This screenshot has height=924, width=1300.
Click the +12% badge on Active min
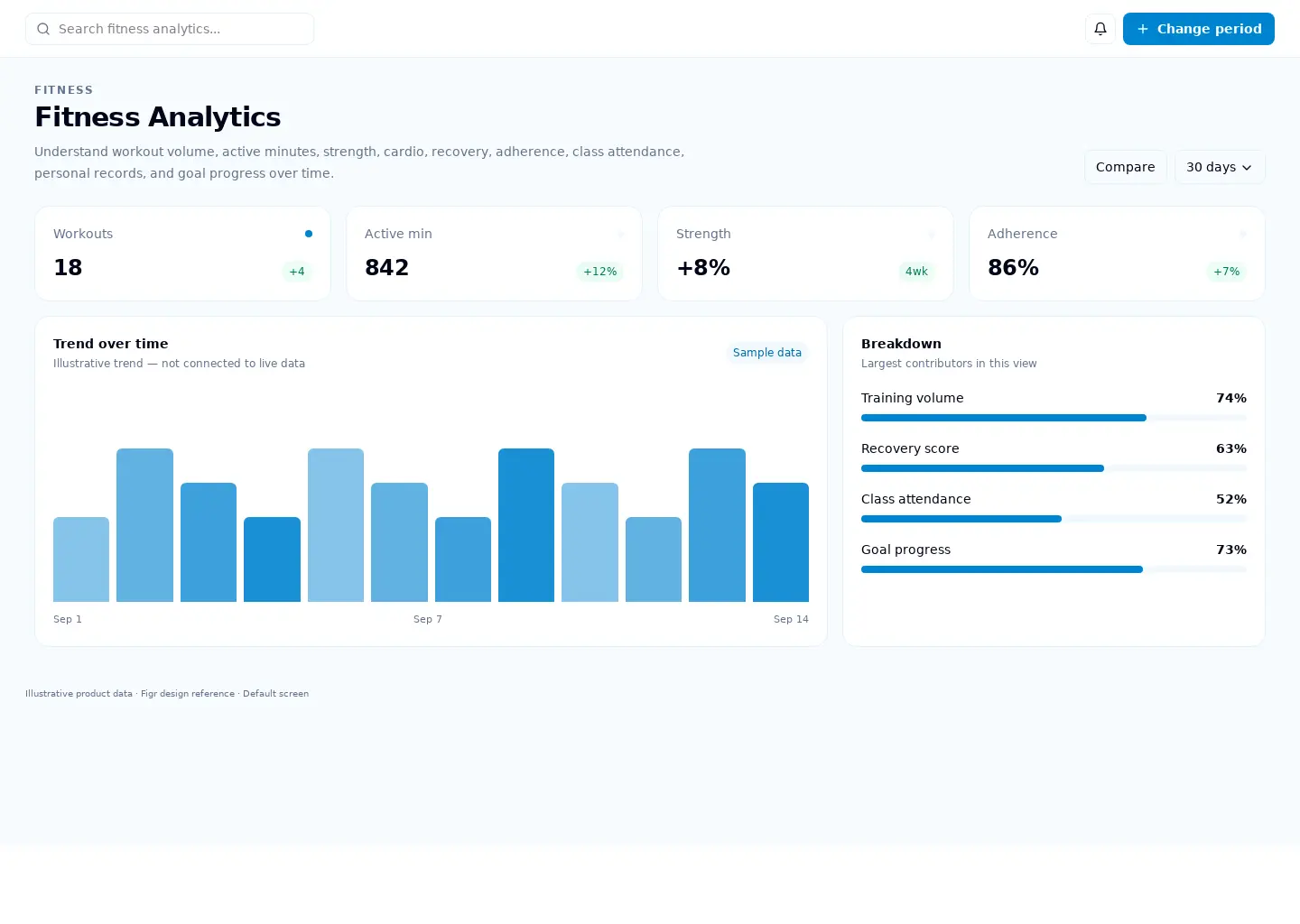click(599, 272)
